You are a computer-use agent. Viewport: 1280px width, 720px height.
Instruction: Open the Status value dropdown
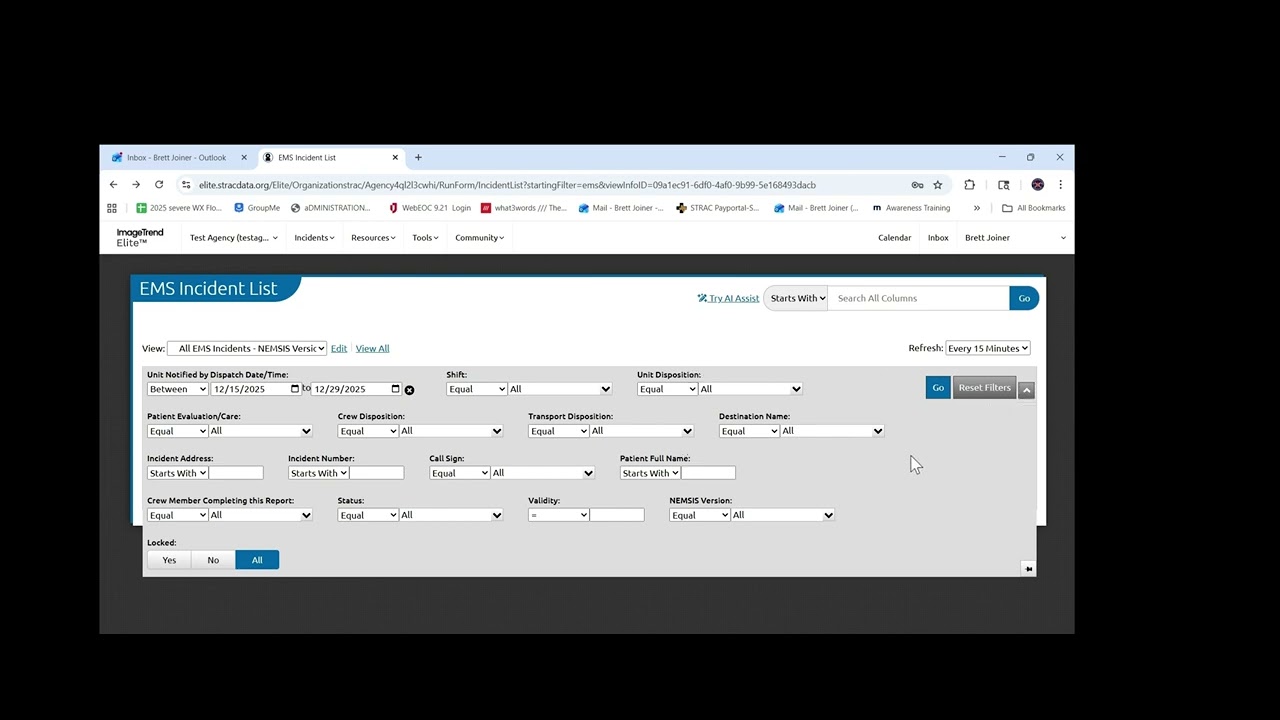click(451, 515)
